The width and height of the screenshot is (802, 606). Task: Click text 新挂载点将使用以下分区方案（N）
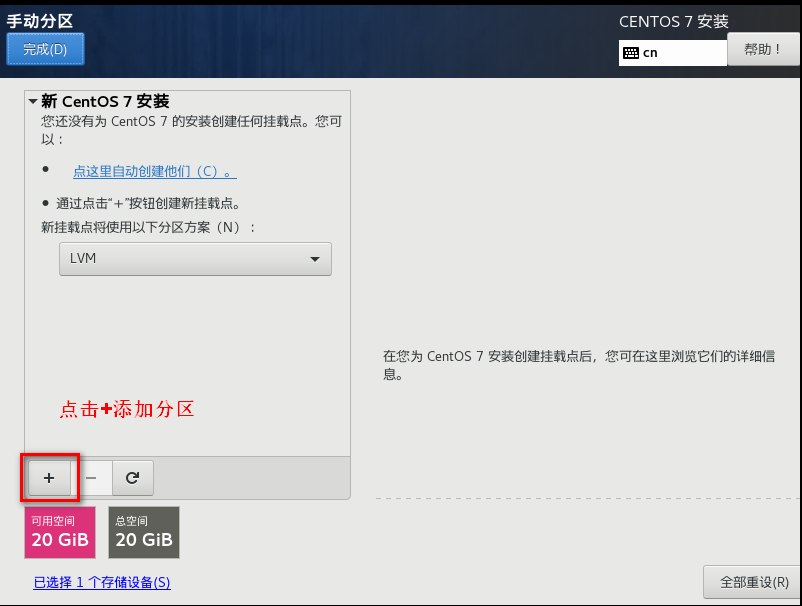(148, 227)
